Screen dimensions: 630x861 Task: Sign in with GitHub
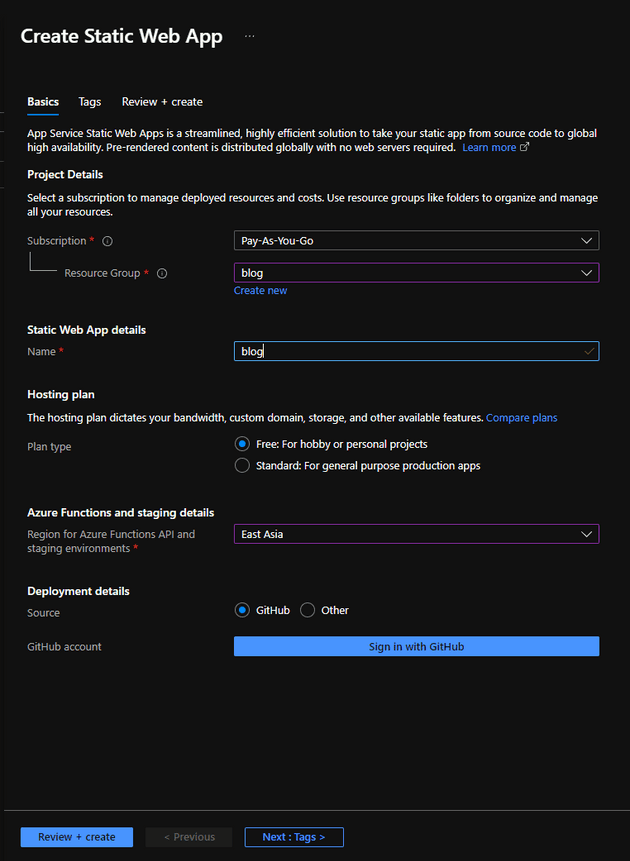[x=416, y=646]
